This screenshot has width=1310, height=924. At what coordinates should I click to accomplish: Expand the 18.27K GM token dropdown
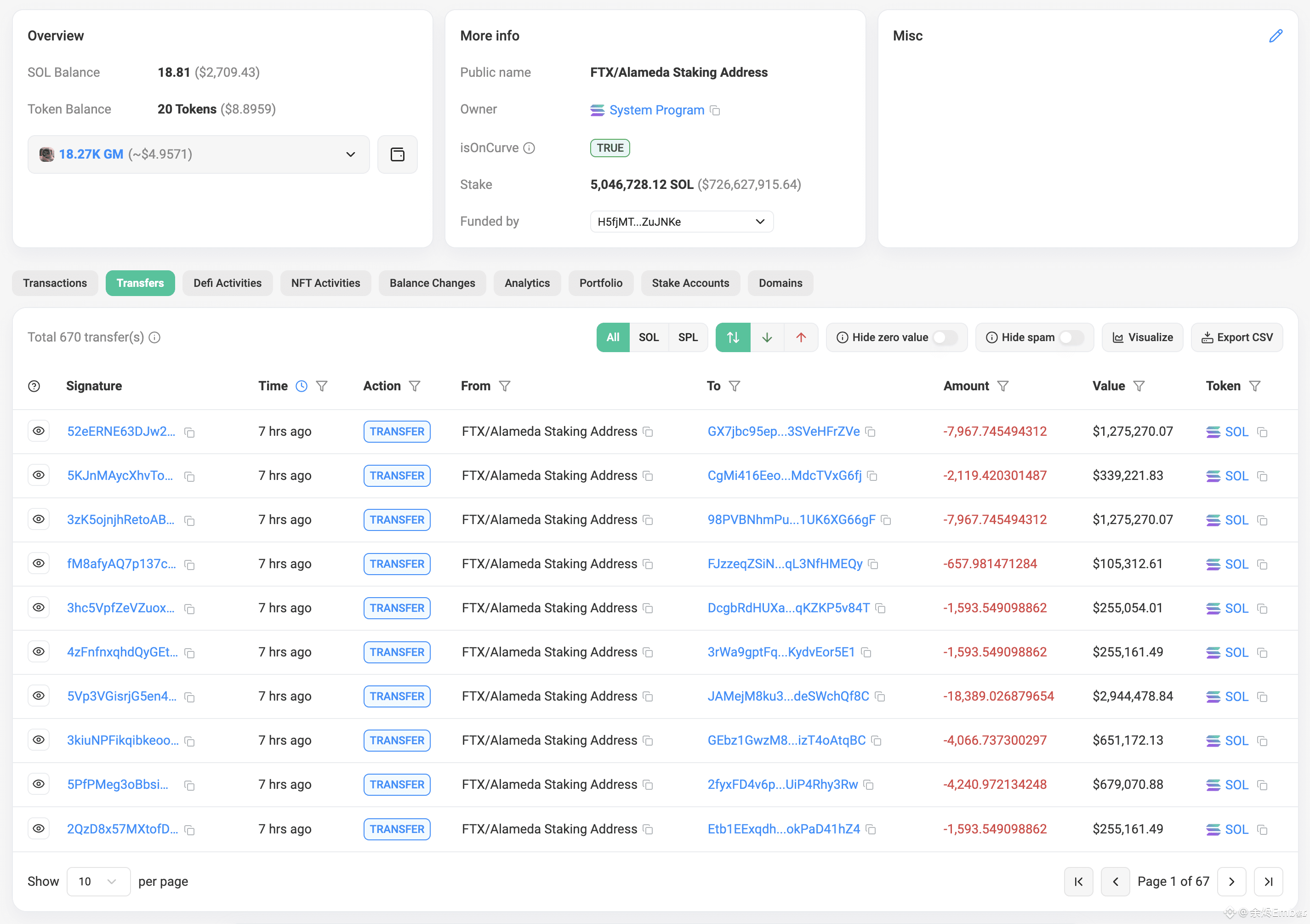[x=199, y=154]
